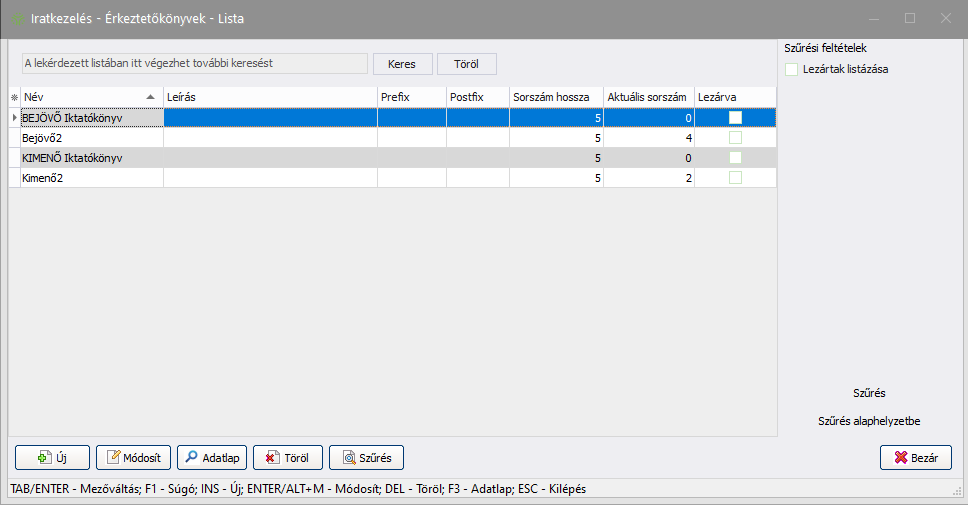This screenshot has height=505, width=968.
Task: Toggle Lezárva checkbox for Bejövő2 row
Action: (735, 138)
